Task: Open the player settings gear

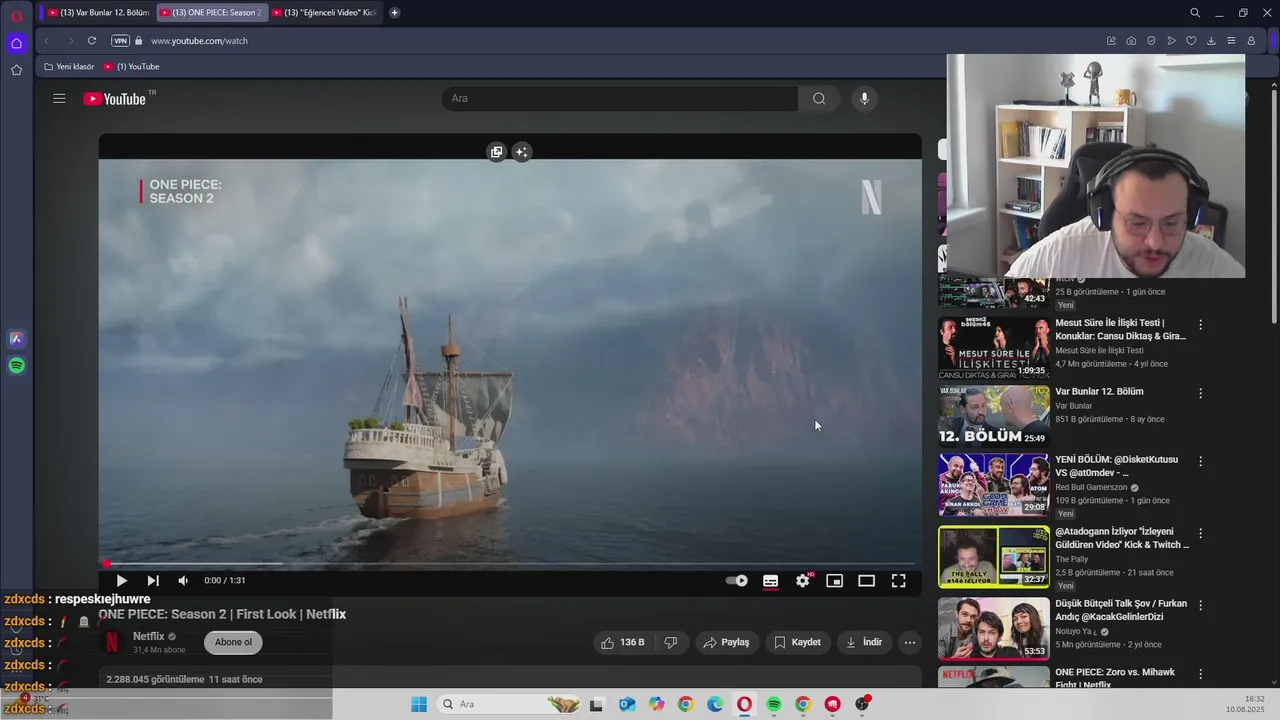Action: point(803,581)
